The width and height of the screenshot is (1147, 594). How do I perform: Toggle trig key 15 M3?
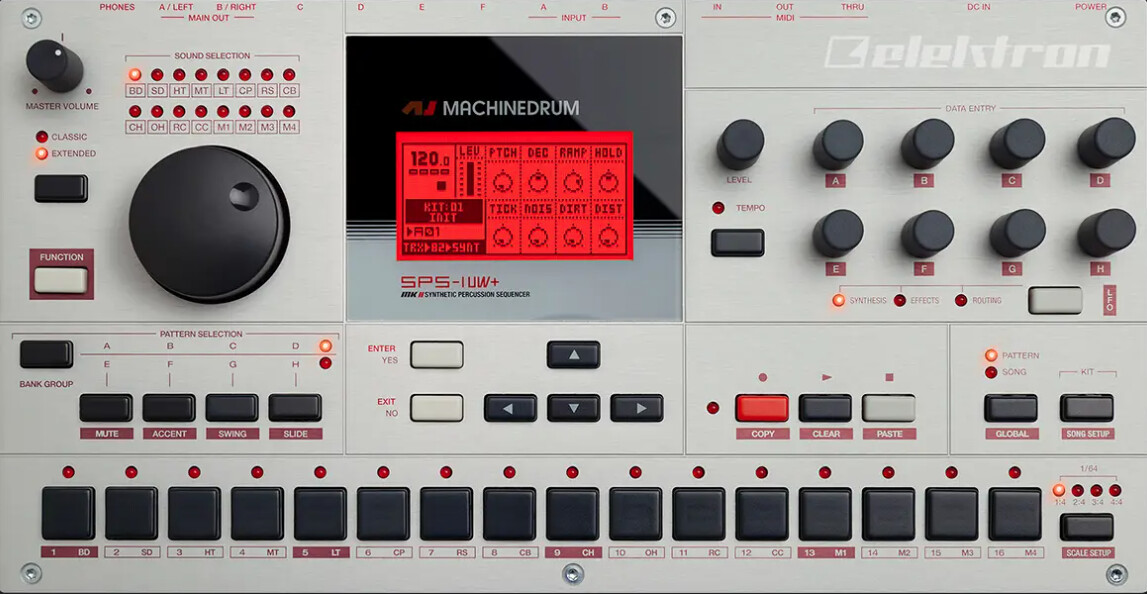[x=952, y=514]
